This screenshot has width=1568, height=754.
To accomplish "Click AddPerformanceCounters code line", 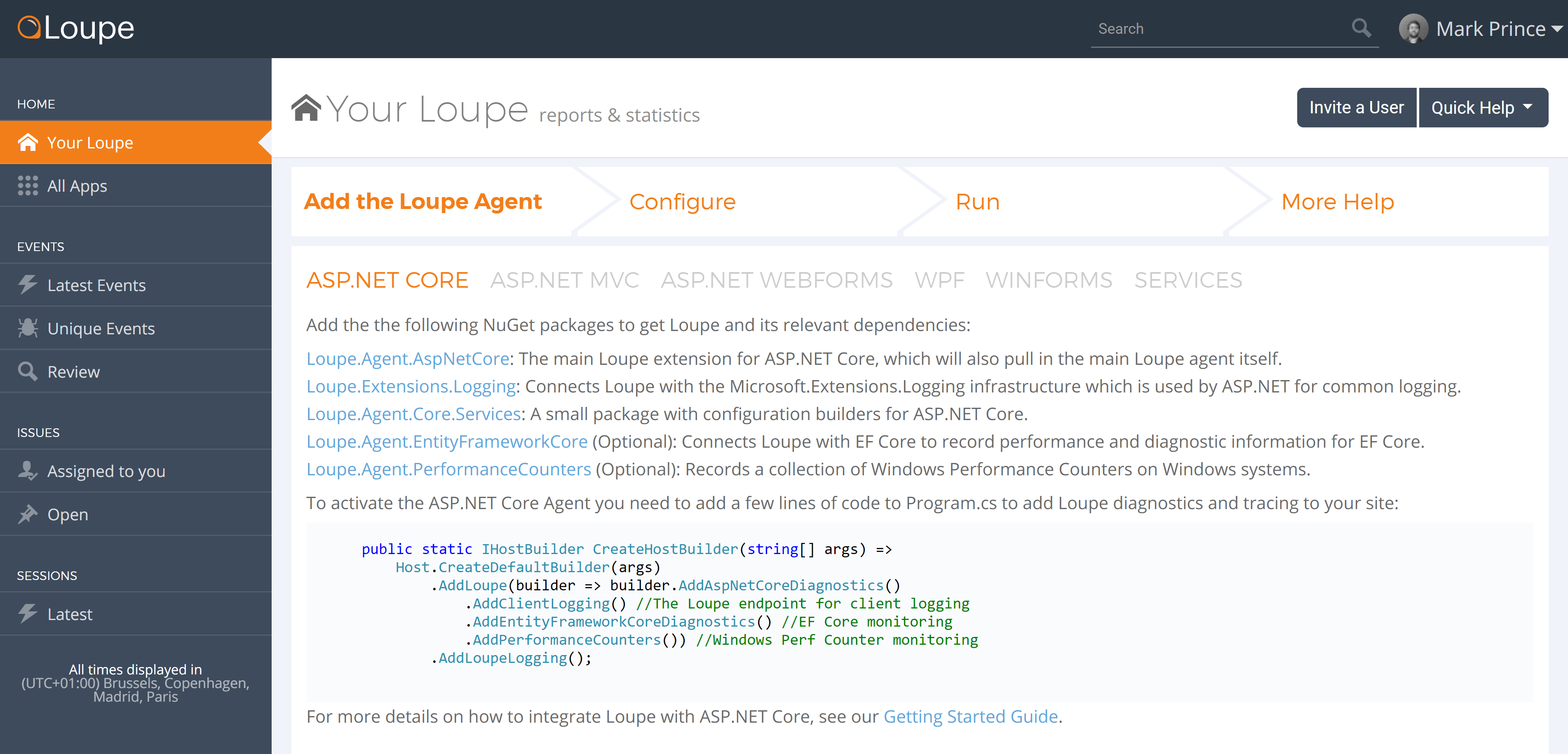I will pos(722,639).
